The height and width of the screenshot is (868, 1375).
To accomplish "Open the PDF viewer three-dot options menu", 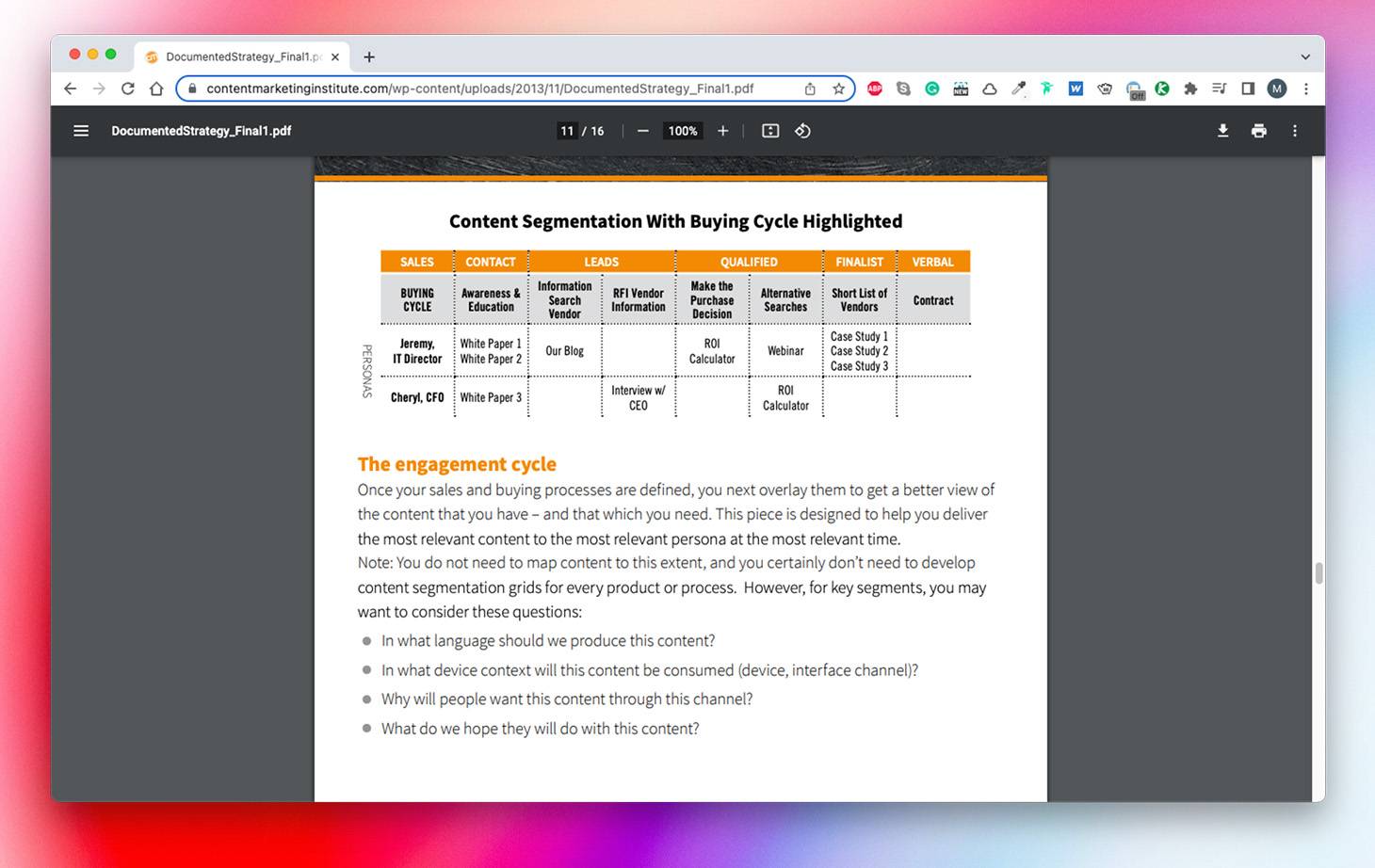I will coord(1295,131).
